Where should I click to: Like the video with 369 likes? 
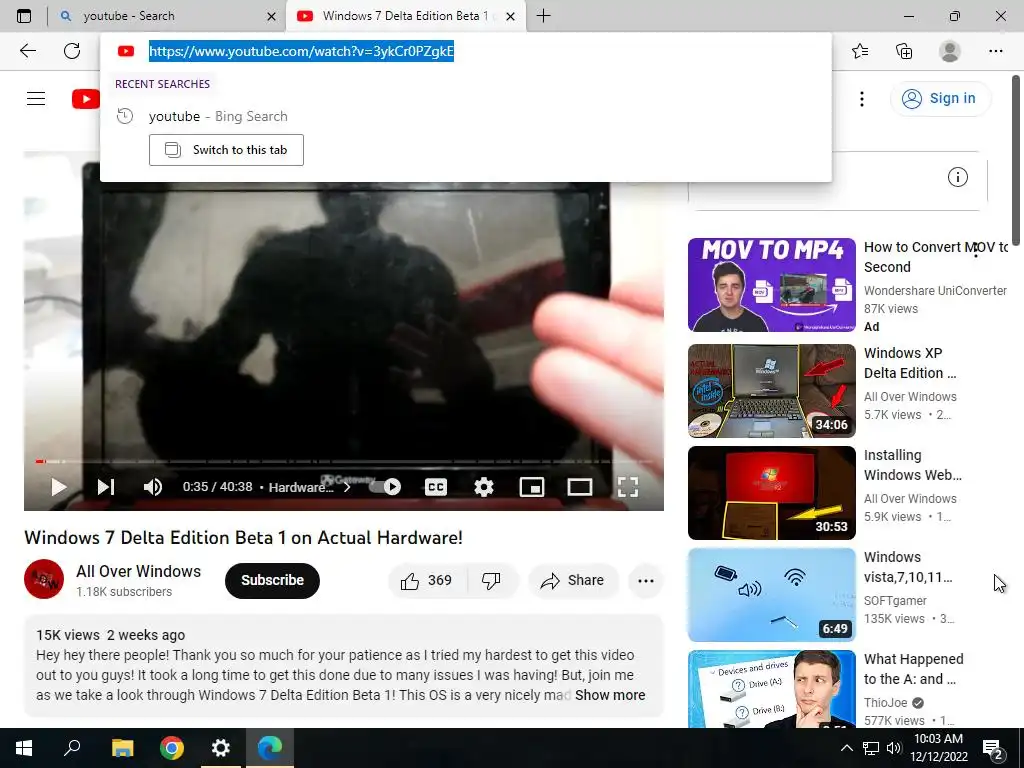427,580
